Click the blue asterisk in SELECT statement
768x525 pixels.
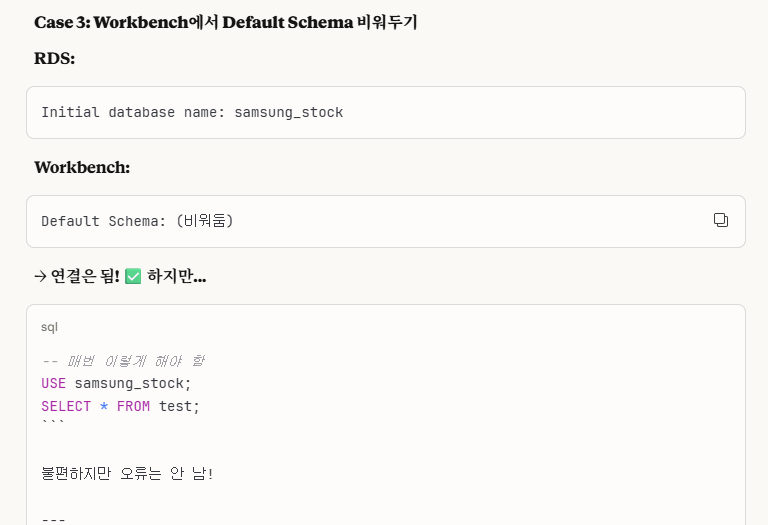click(x=104, y=406)
